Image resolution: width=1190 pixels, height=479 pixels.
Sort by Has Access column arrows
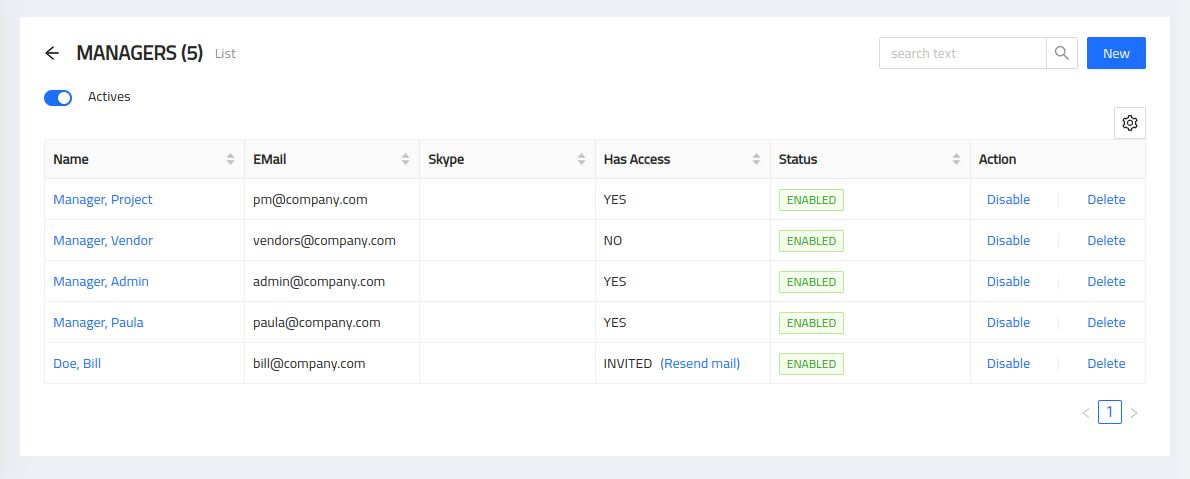tap(756, 159)
